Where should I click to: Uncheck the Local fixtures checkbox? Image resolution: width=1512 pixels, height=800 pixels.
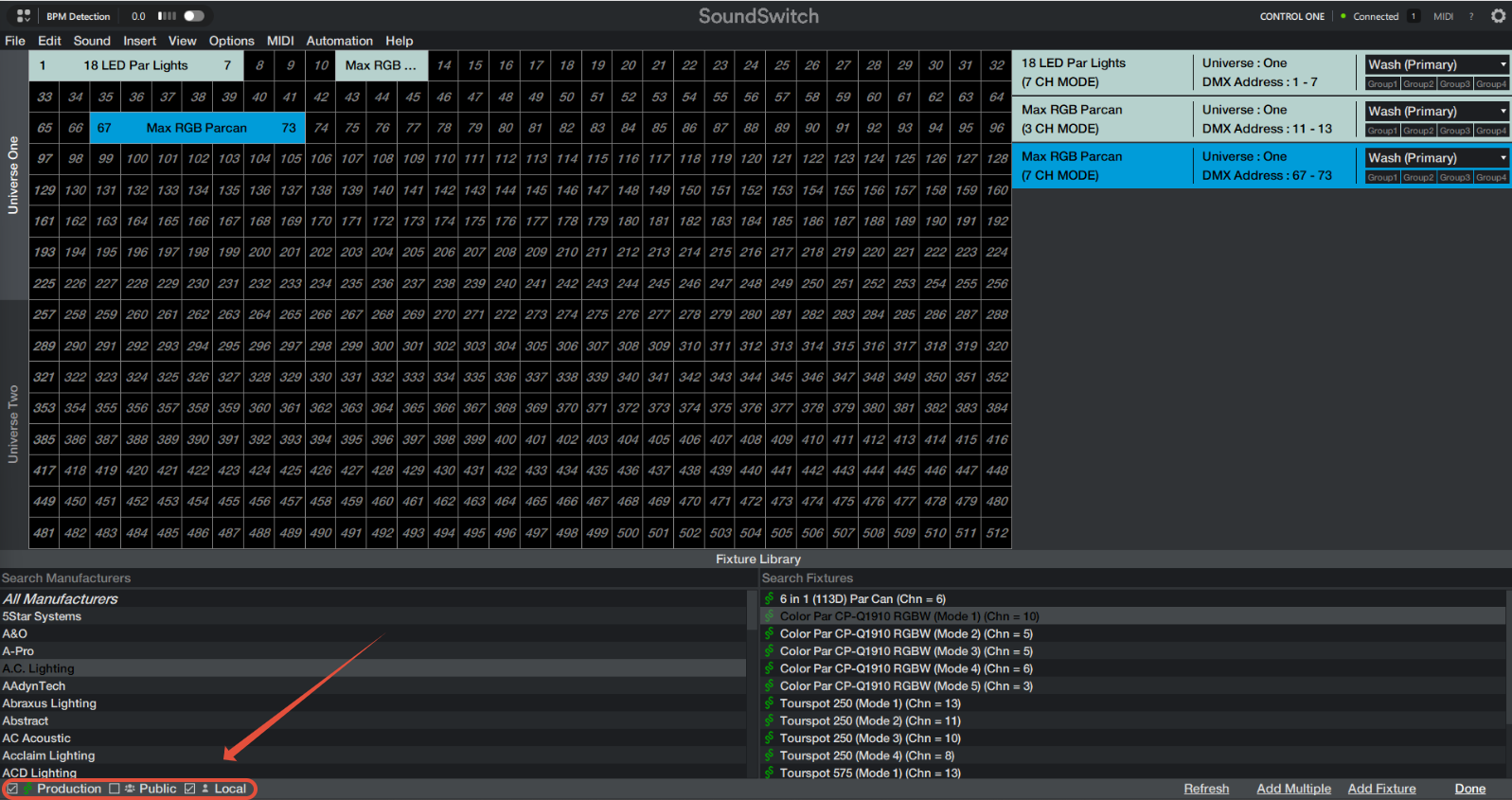click(x=189, y=789)
